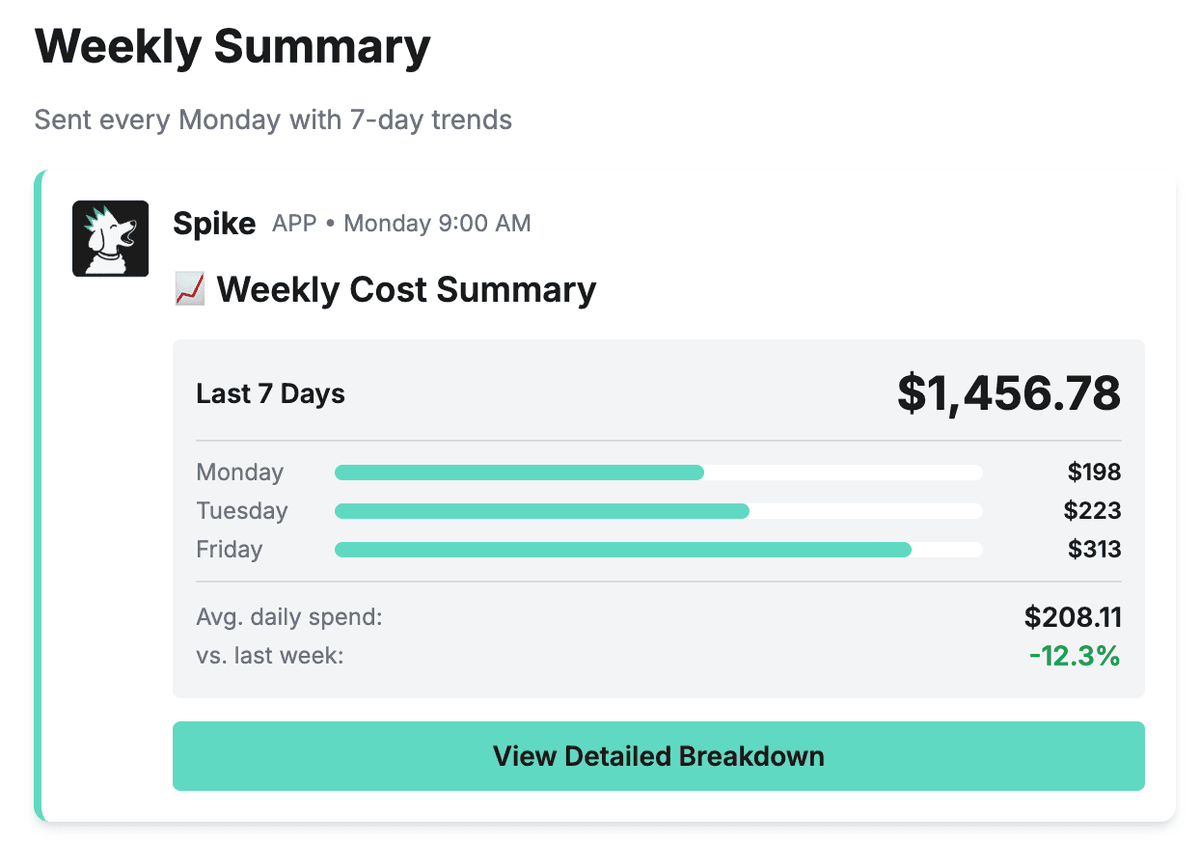The width and height of the screenshot is (1200, 864).
Task: Click the $1,456.78 total amount
Action: click(x=1009, y=393)
